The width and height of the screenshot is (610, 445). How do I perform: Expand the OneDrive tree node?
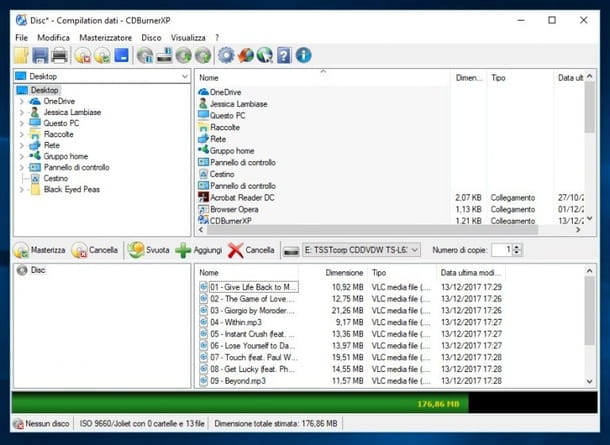coord(21,102)
